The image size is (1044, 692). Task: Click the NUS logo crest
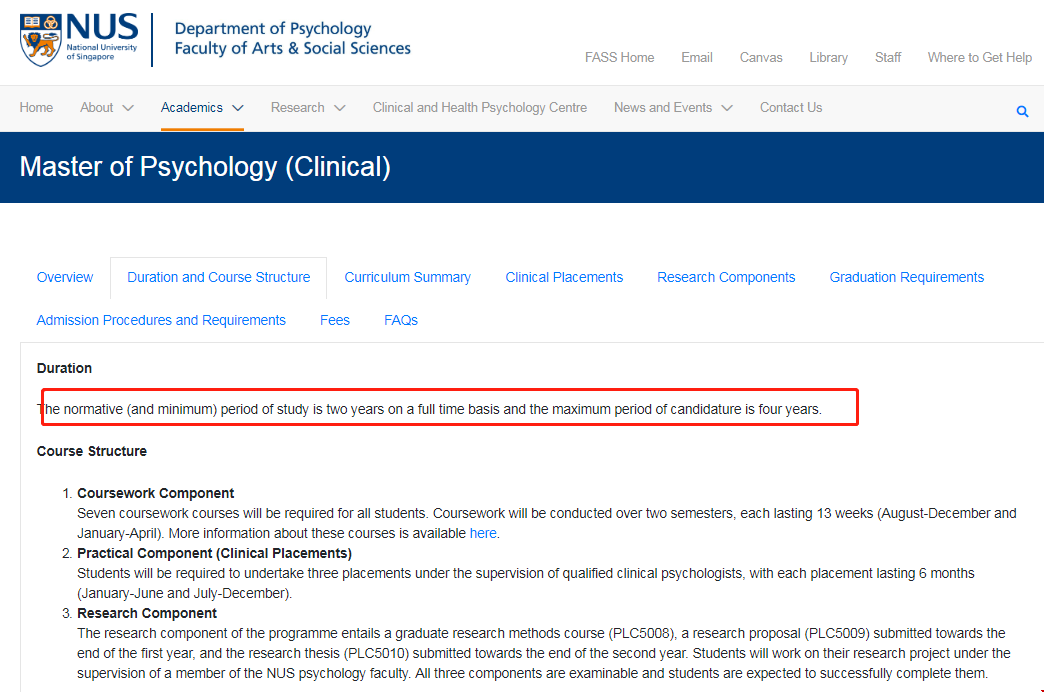[38, 40]
